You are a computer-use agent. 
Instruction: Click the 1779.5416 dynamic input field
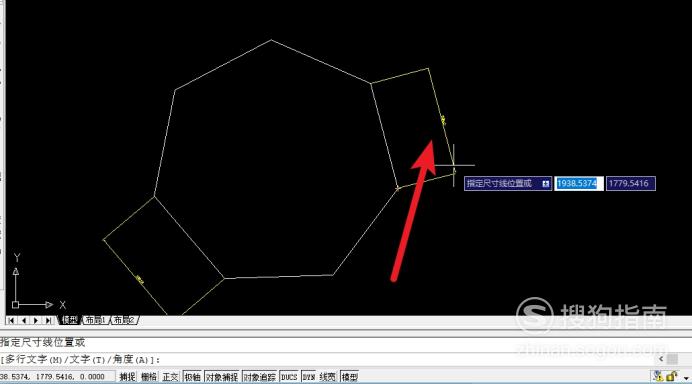631,183
